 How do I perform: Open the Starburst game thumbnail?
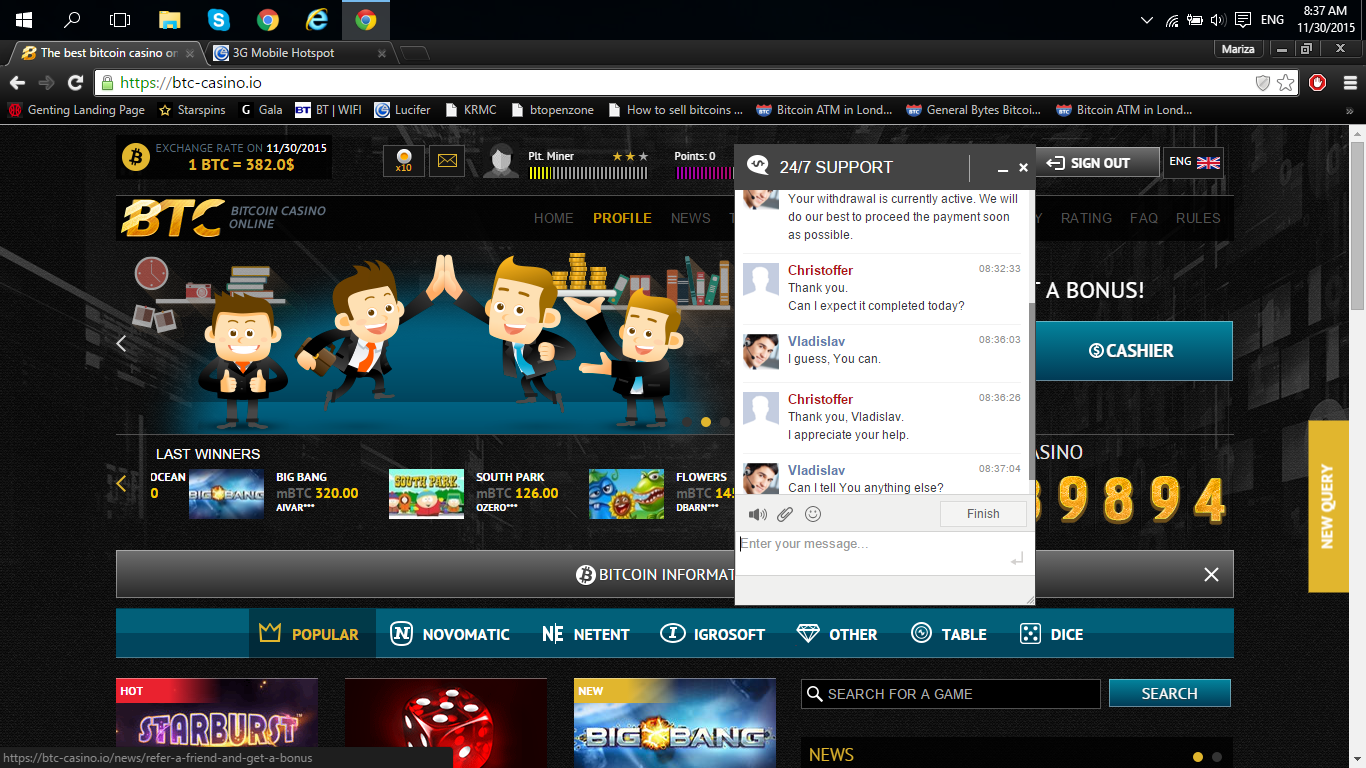coord(217,723)
